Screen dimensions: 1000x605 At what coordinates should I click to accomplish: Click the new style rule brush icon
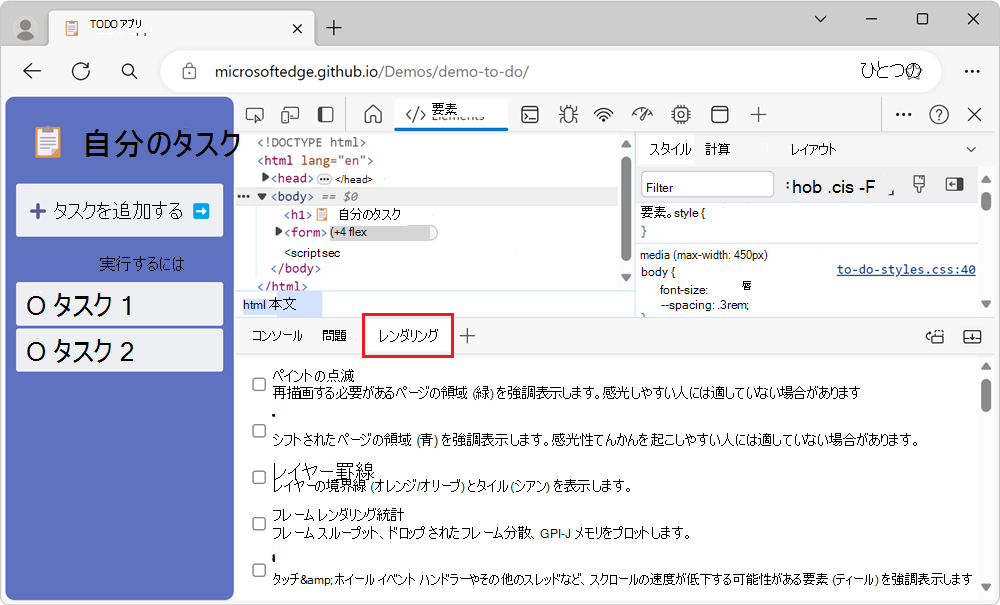pos(918,184)
